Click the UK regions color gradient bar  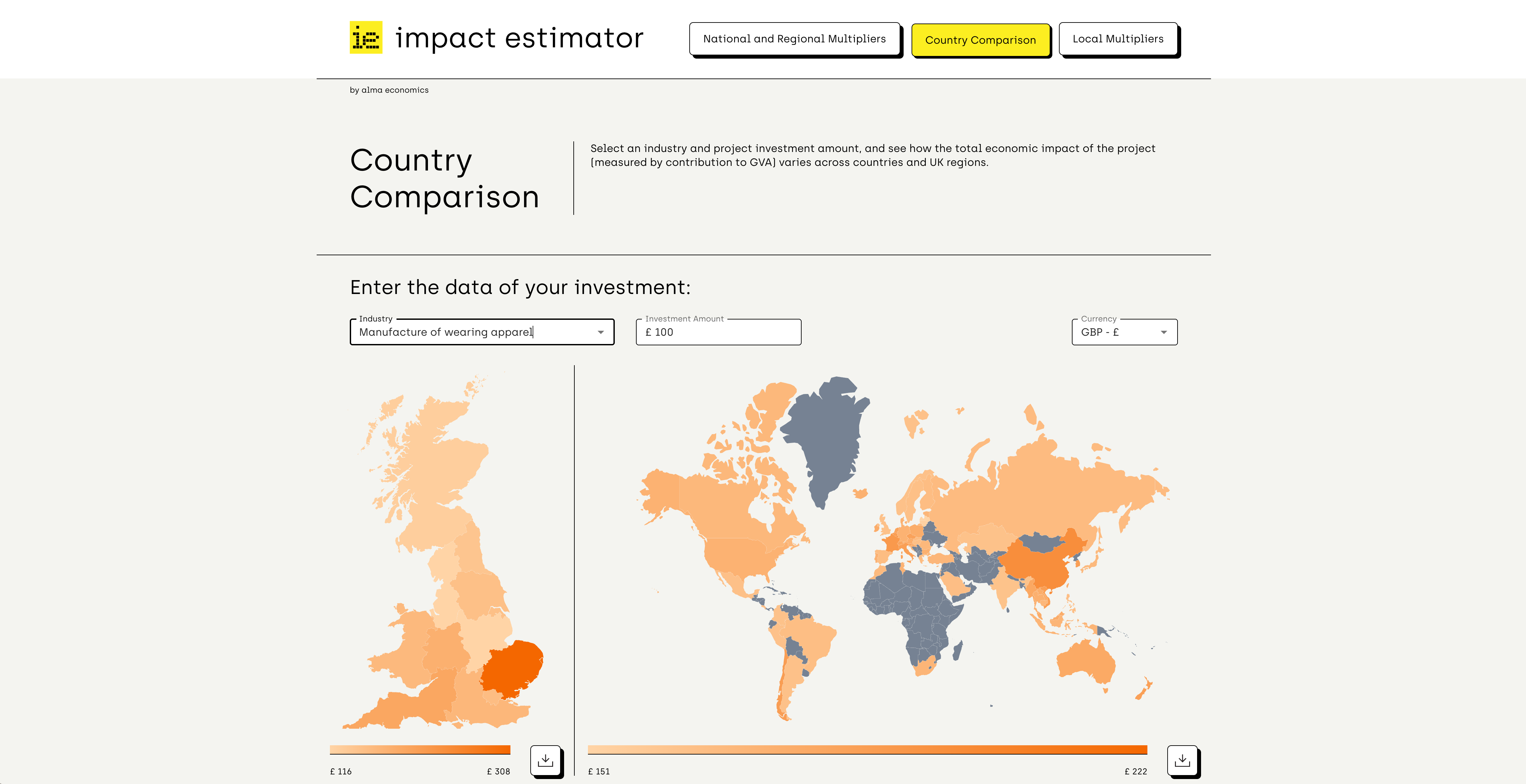(419, 750)
